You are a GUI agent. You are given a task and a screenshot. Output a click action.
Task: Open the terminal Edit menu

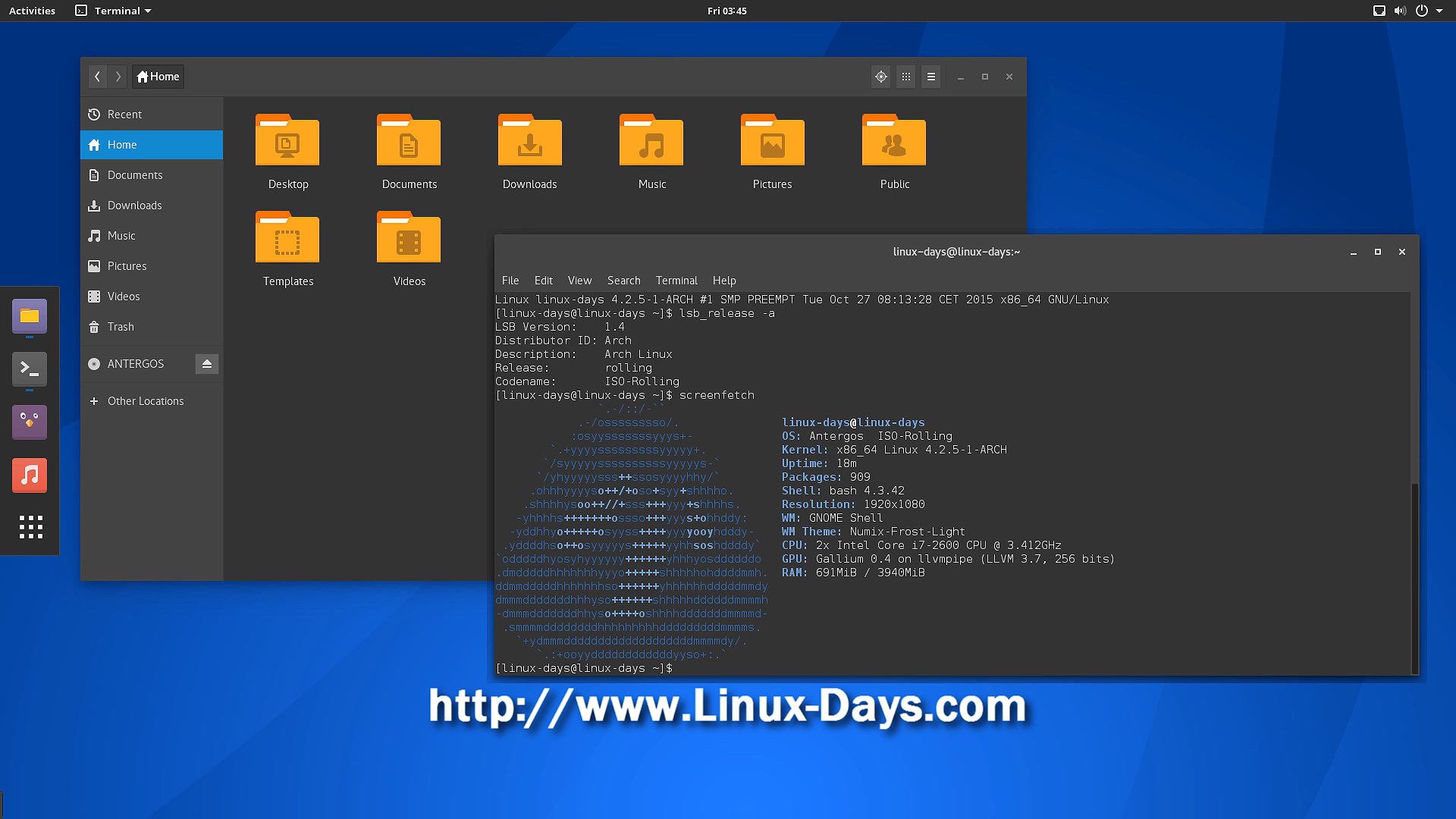point(544,281)
